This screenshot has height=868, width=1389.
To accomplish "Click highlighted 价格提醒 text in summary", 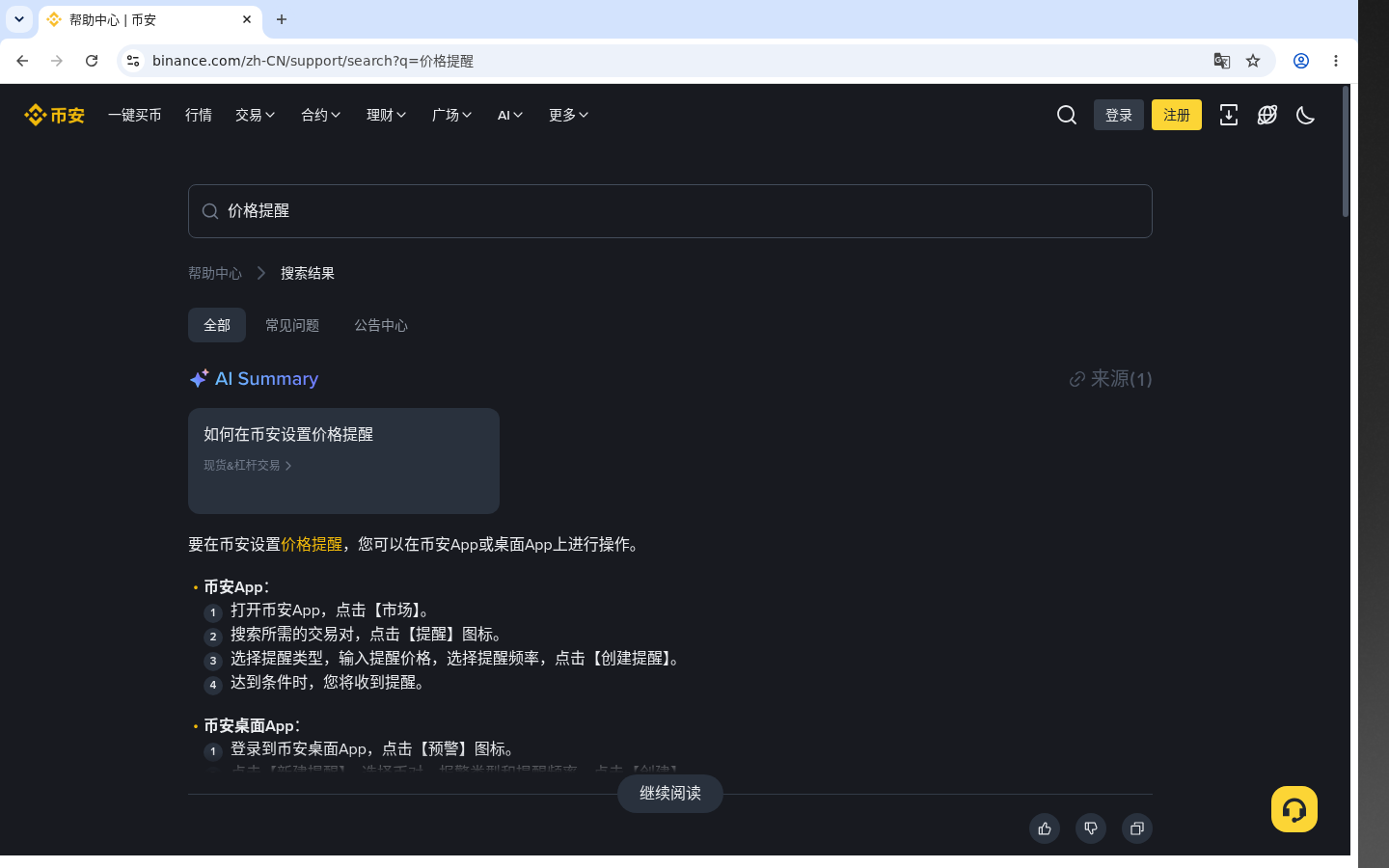I will 312,545.
